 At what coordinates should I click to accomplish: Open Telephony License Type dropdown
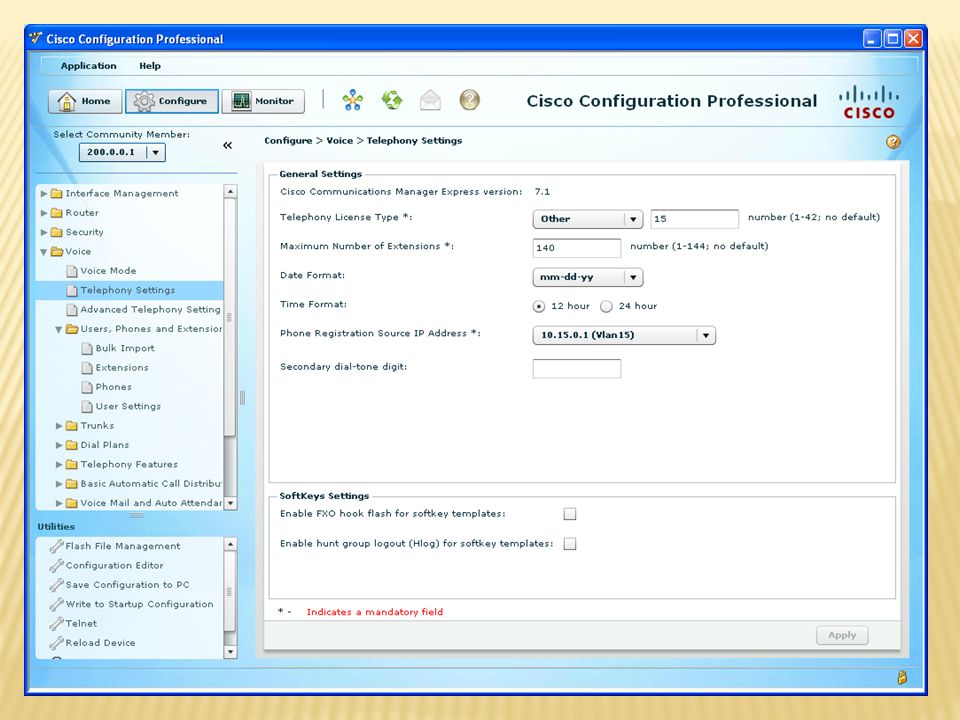(x=588, y=219)
